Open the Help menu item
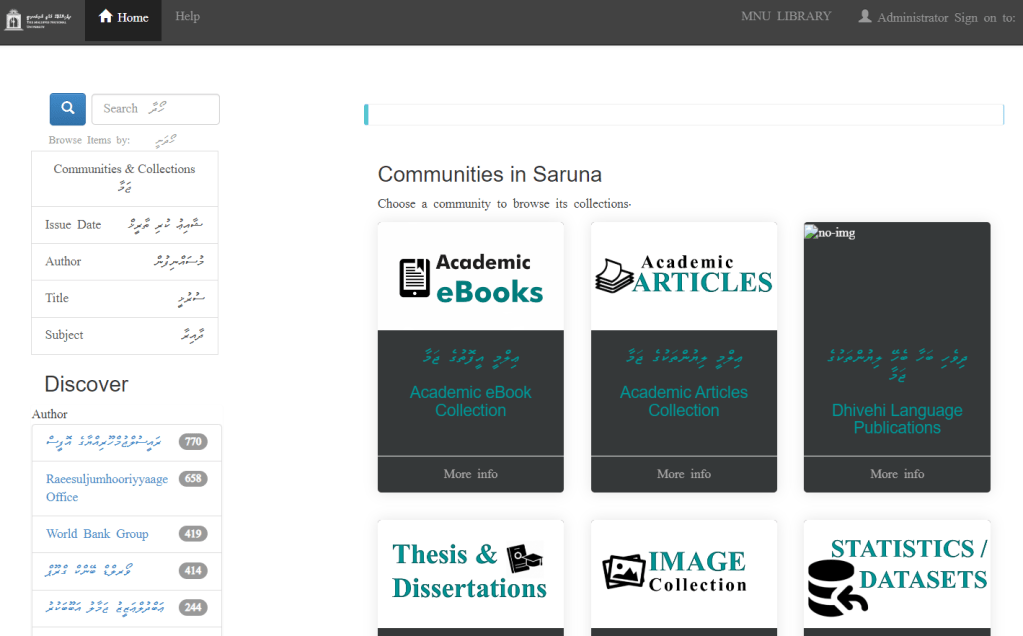The height and width of the screenshot is (636, 1023). click(x=187, y=17)
